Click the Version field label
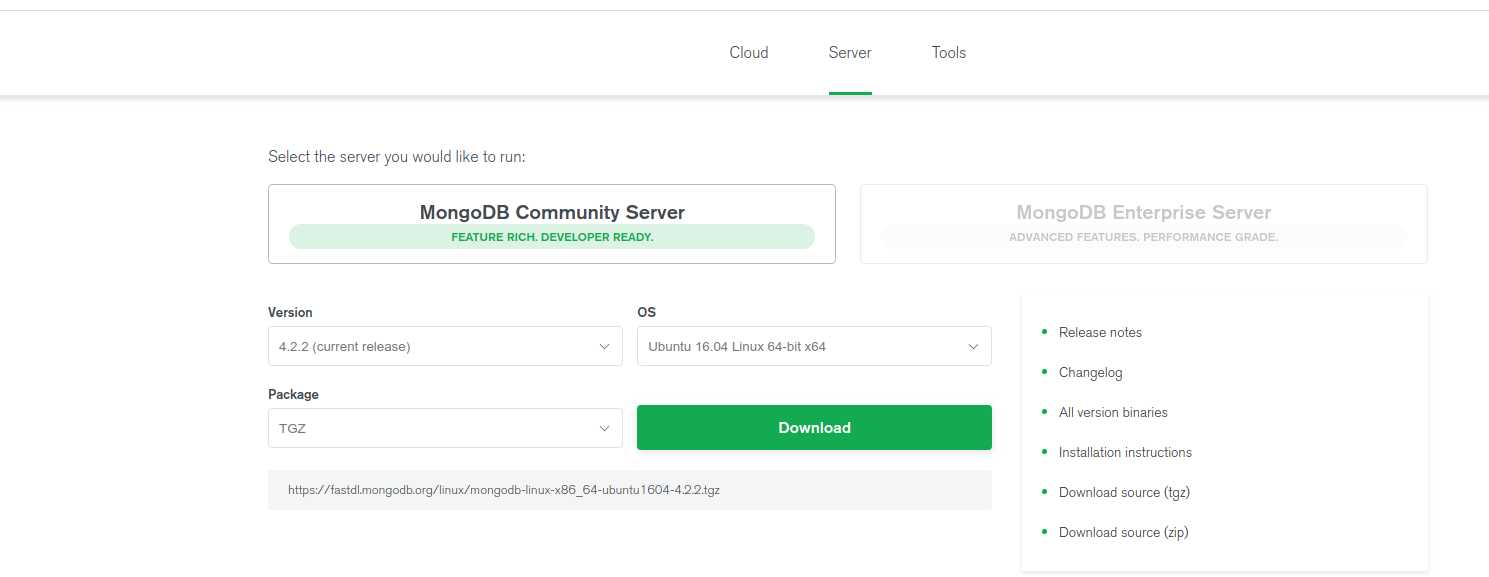The height and width of the screenshot is (577, 1489). tap(290, 312)
